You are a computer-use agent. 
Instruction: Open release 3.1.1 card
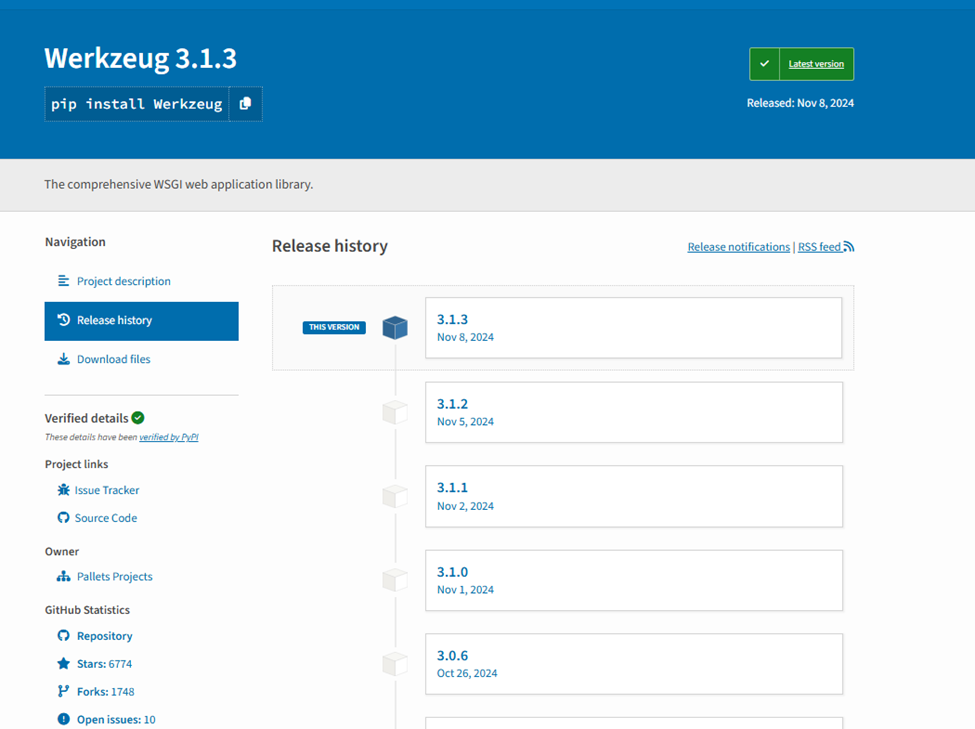coord(634,496)
